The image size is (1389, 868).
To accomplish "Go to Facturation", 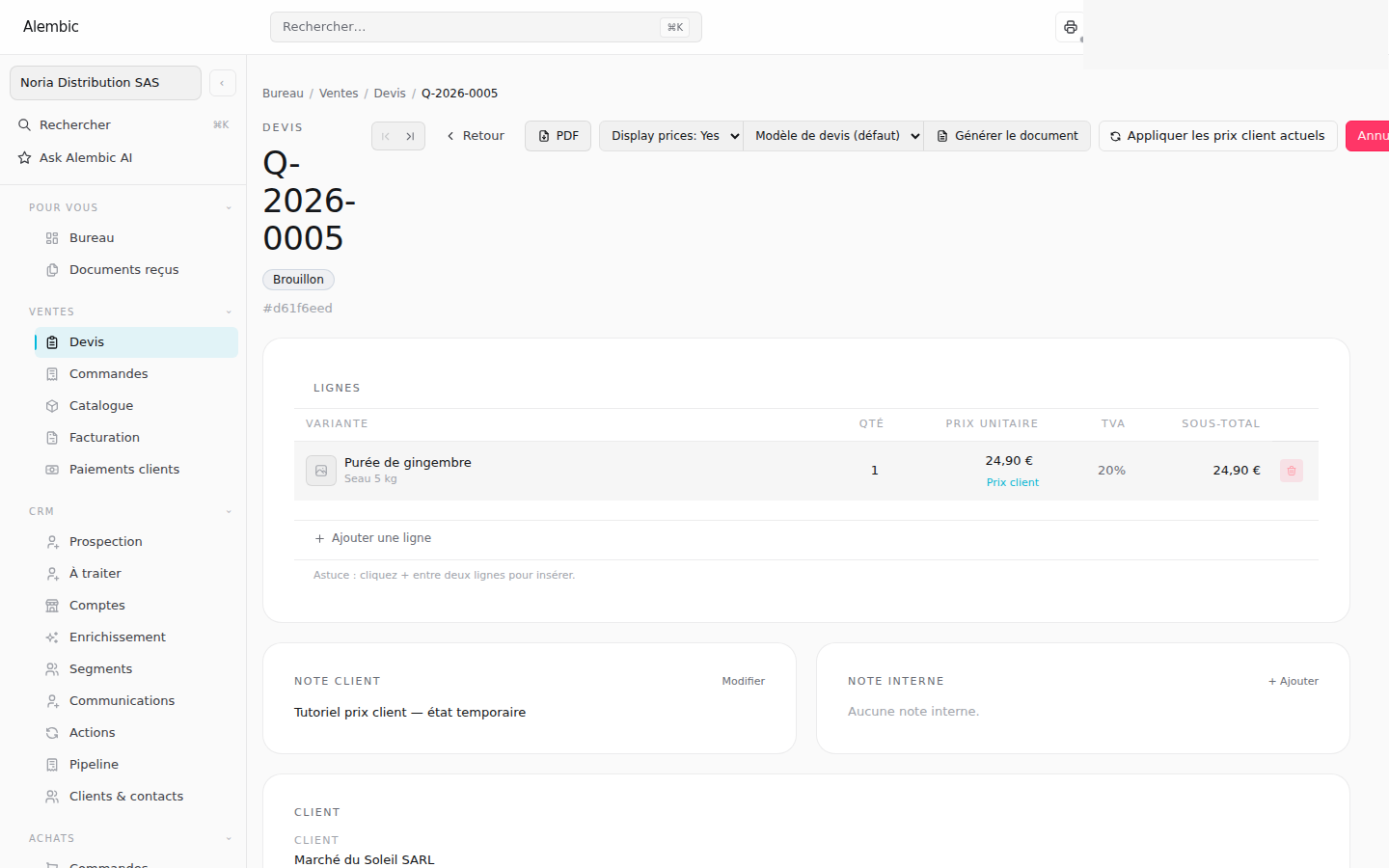I will (136, 437).
